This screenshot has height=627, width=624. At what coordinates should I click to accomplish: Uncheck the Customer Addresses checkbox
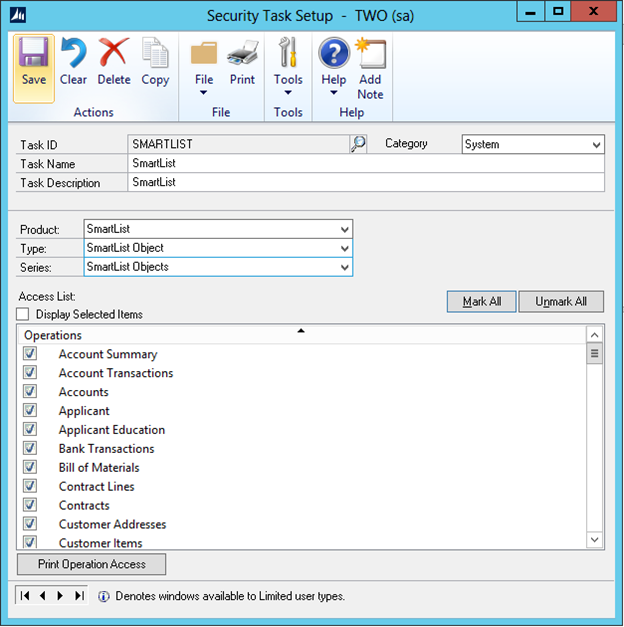point(30,523)
